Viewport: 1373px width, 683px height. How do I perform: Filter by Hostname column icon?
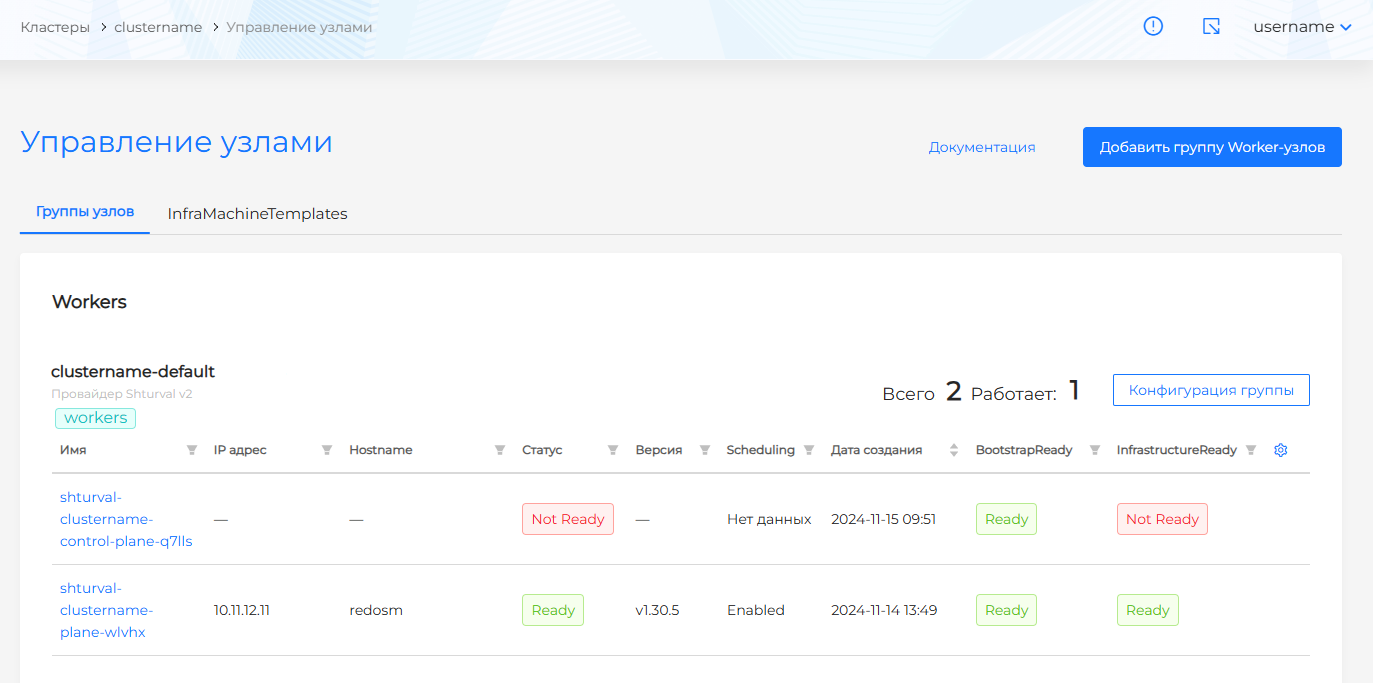(499, 450)
